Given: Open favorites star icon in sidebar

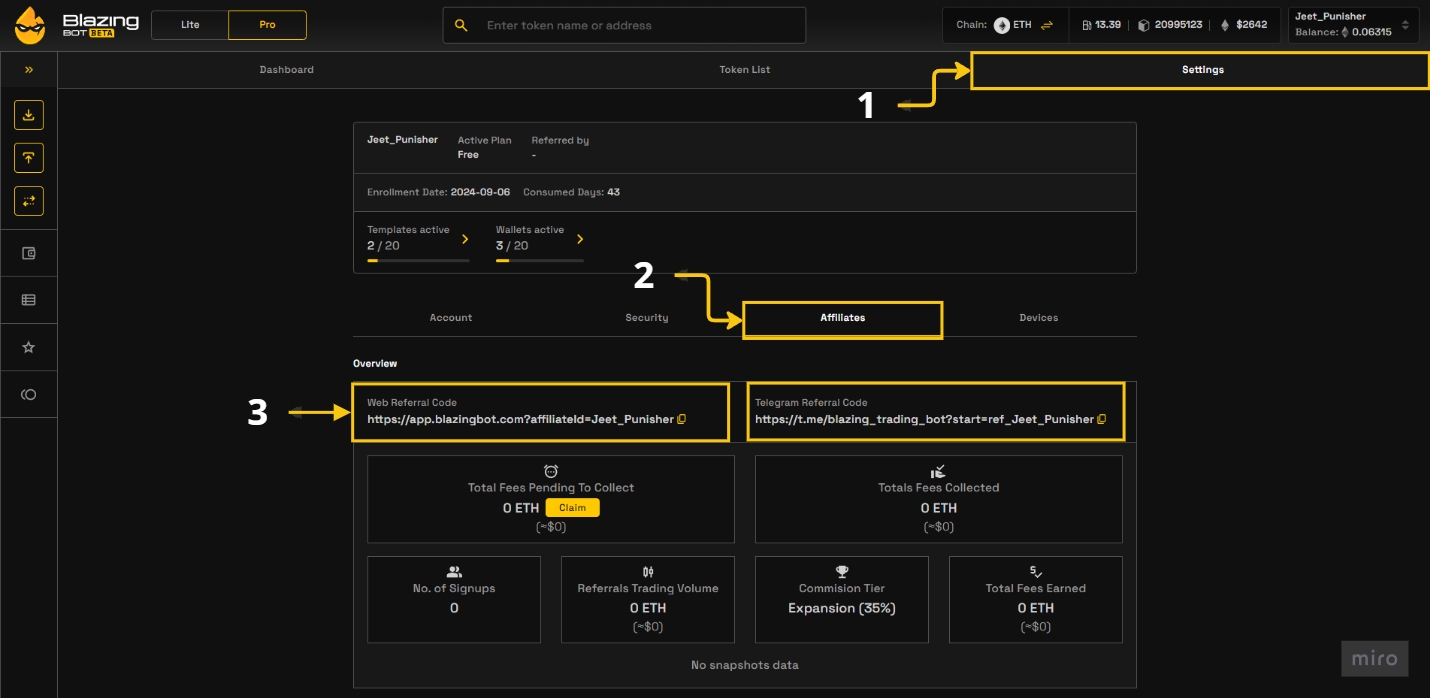Looking at the screenshot, I should point(28,347).
